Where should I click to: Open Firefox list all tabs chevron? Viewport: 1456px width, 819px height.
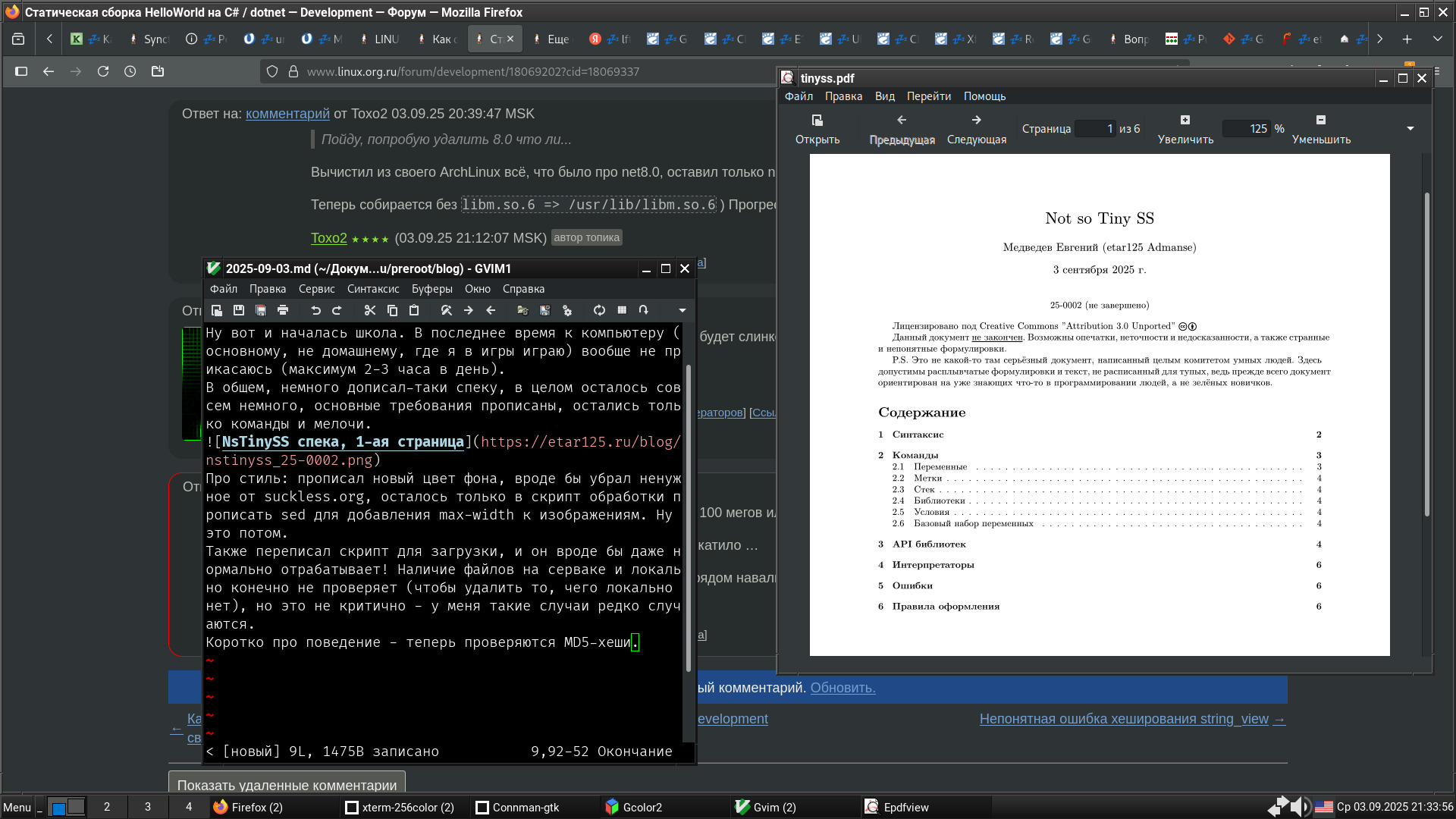1437,39
